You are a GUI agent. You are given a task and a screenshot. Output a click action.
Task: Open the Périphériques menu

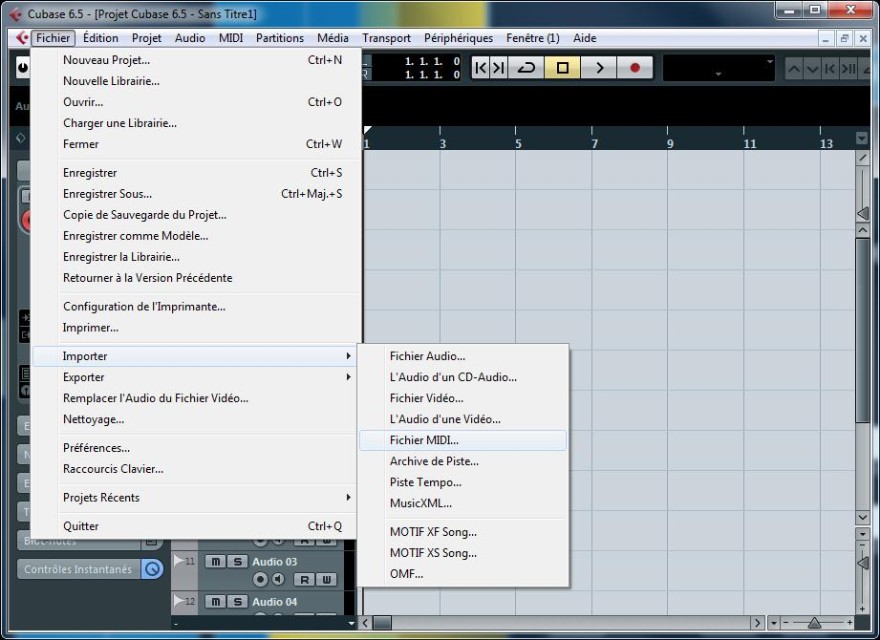click(458, 38)
